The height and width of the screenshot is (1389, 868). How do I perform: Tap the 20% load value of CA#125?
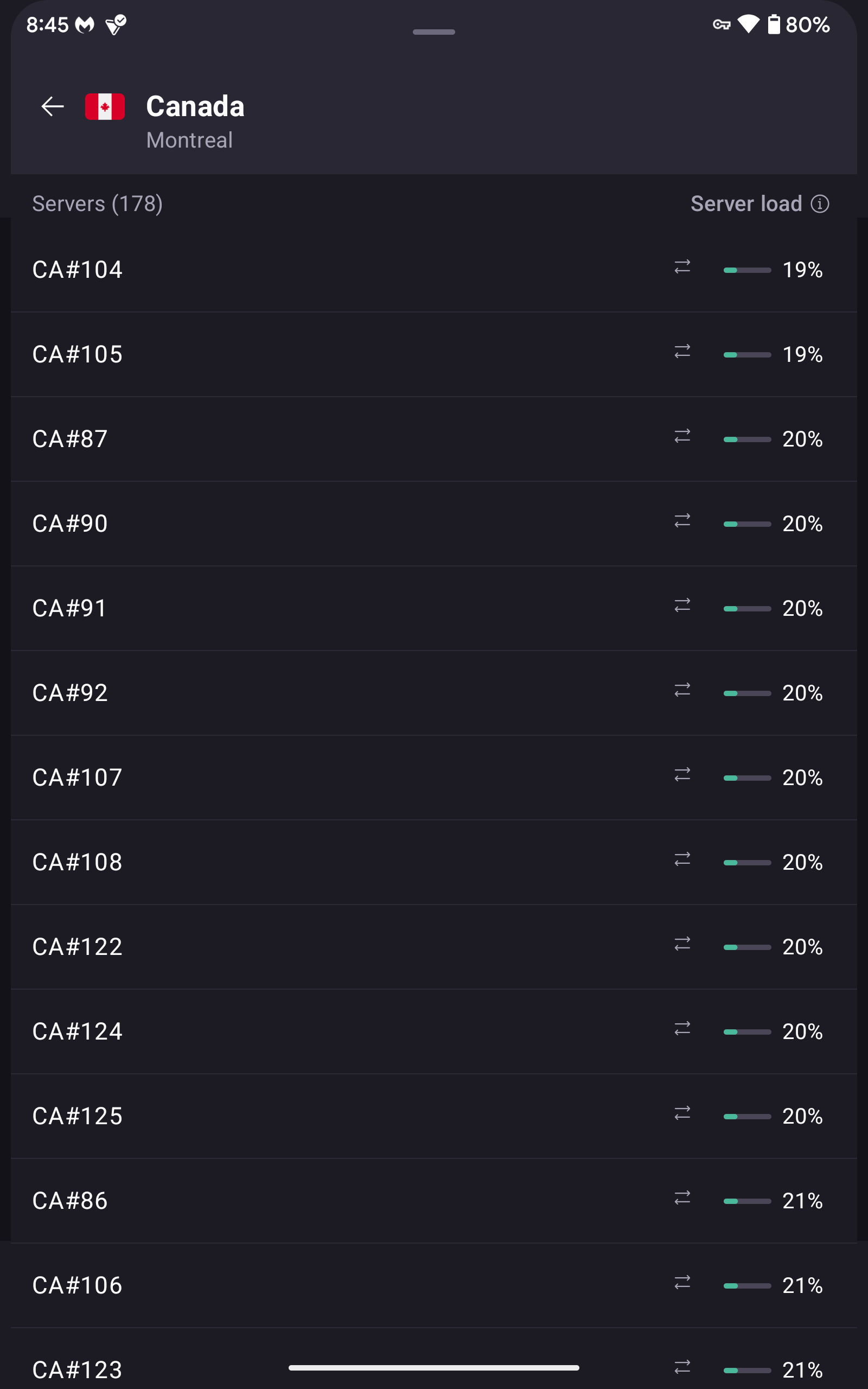click(802, 1117)
